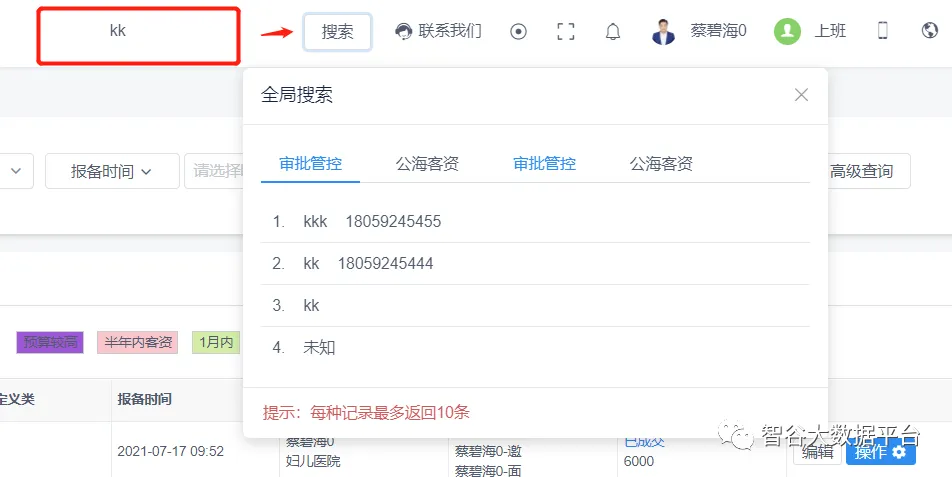Image resolution: width=952 pixels, height=477 pixels.
Task: Open the notification bell
Action: (613, 31)
